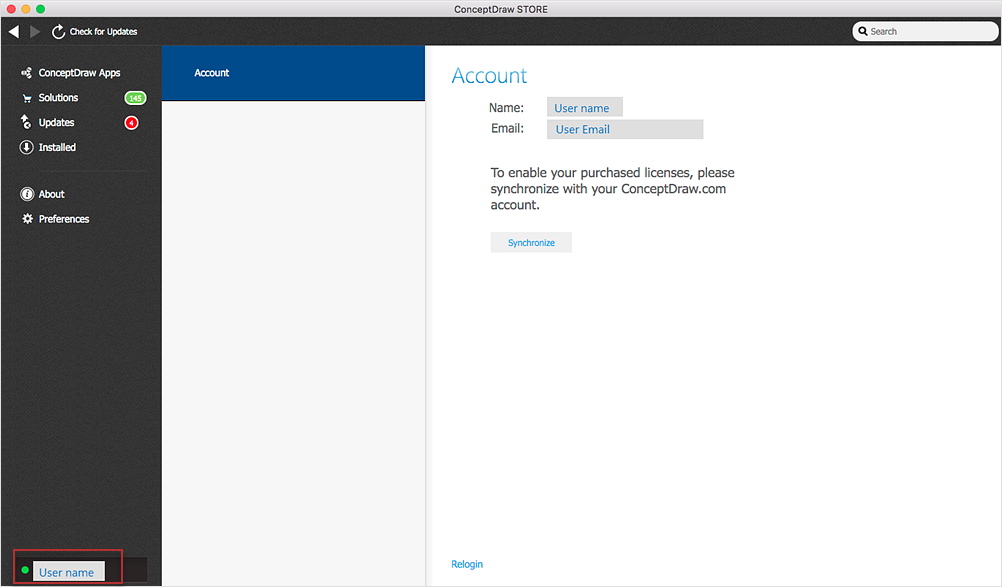This screenshot has height=587, width=1002.
Task: Click the green 145 Solutions badge
Action: [135, 98]
